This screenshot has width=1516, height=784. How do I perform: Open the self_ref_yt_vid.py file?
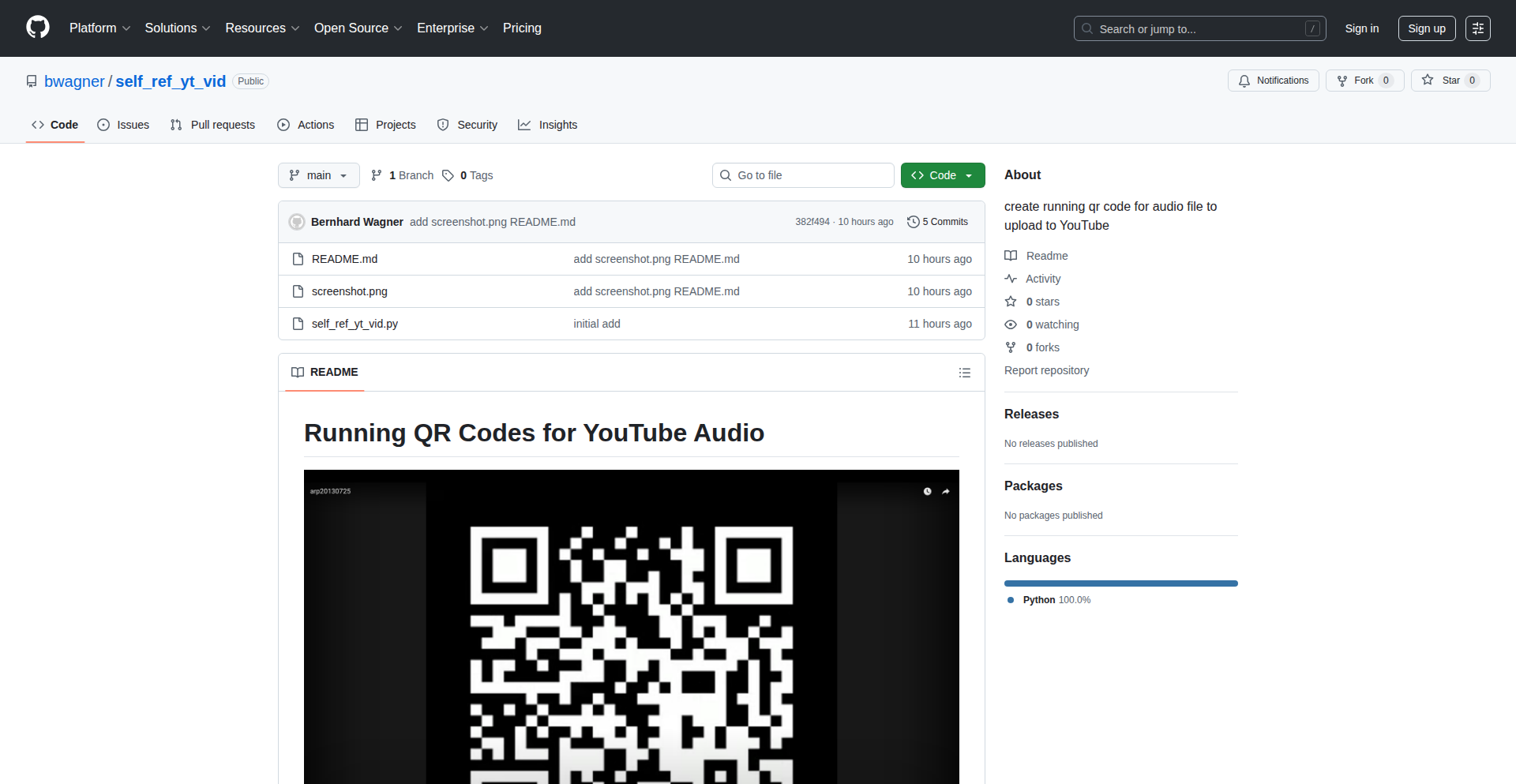[355, 324]
